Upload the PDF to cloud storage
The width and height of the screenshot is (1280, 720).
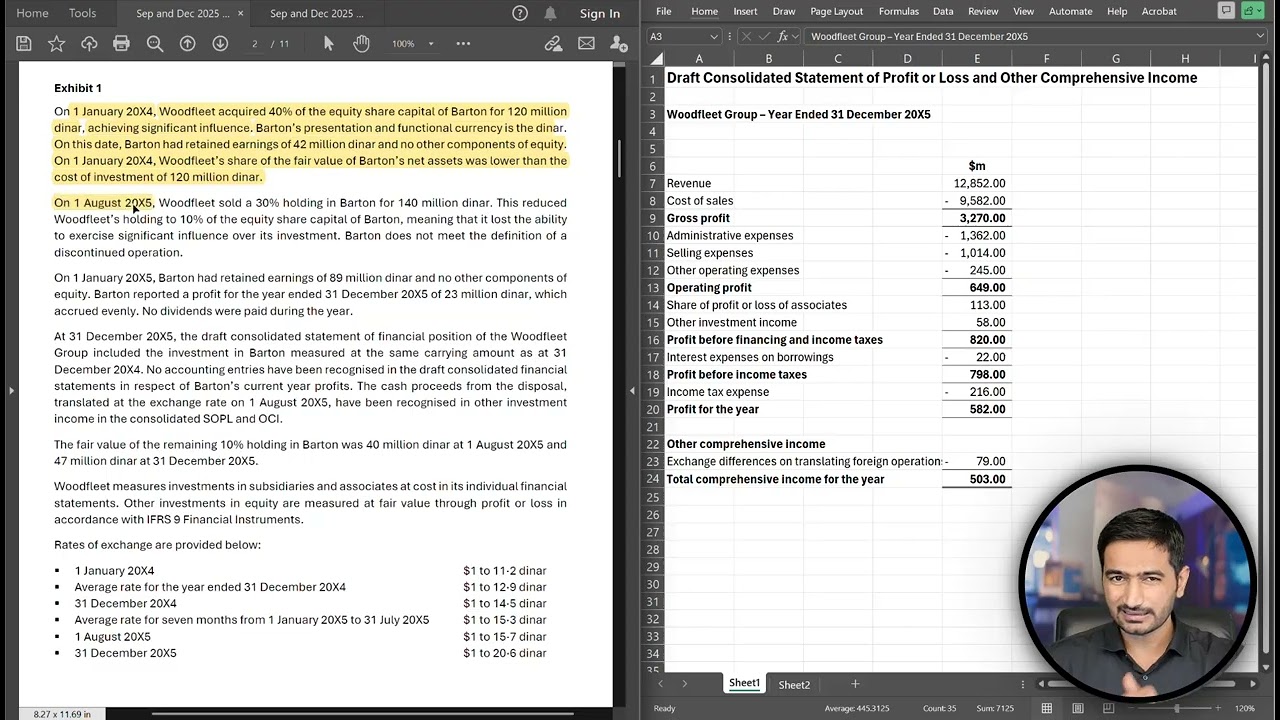pyautogui.click(x=89, y=44)
